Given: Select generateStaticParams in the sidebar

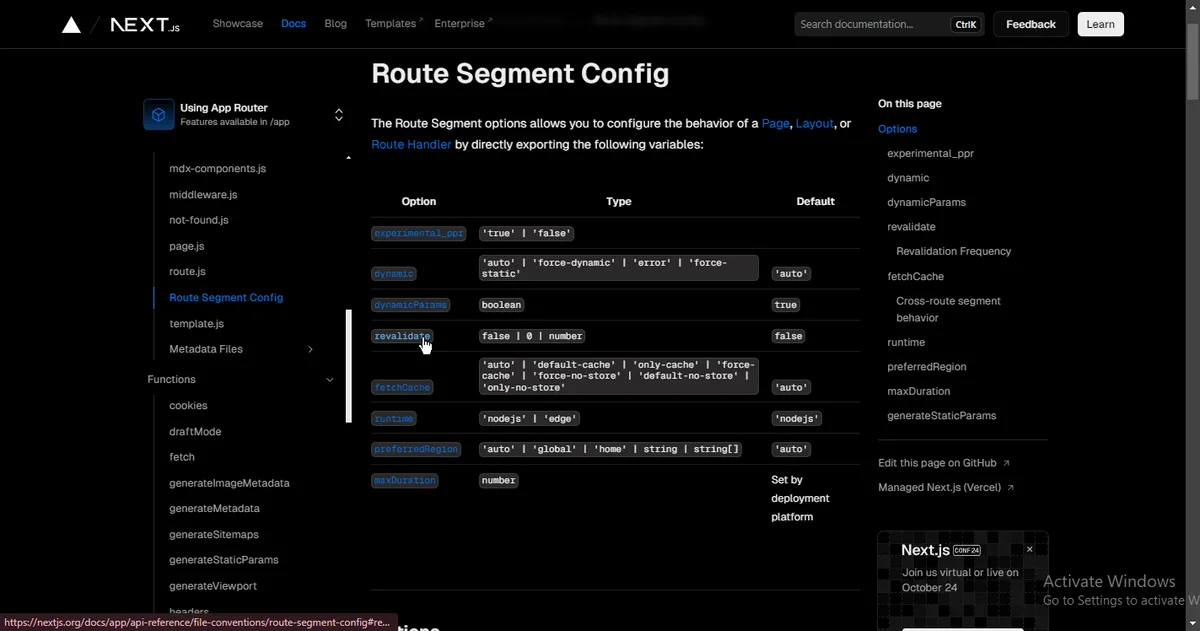Looking at the screenshot, I should (223, 560).
